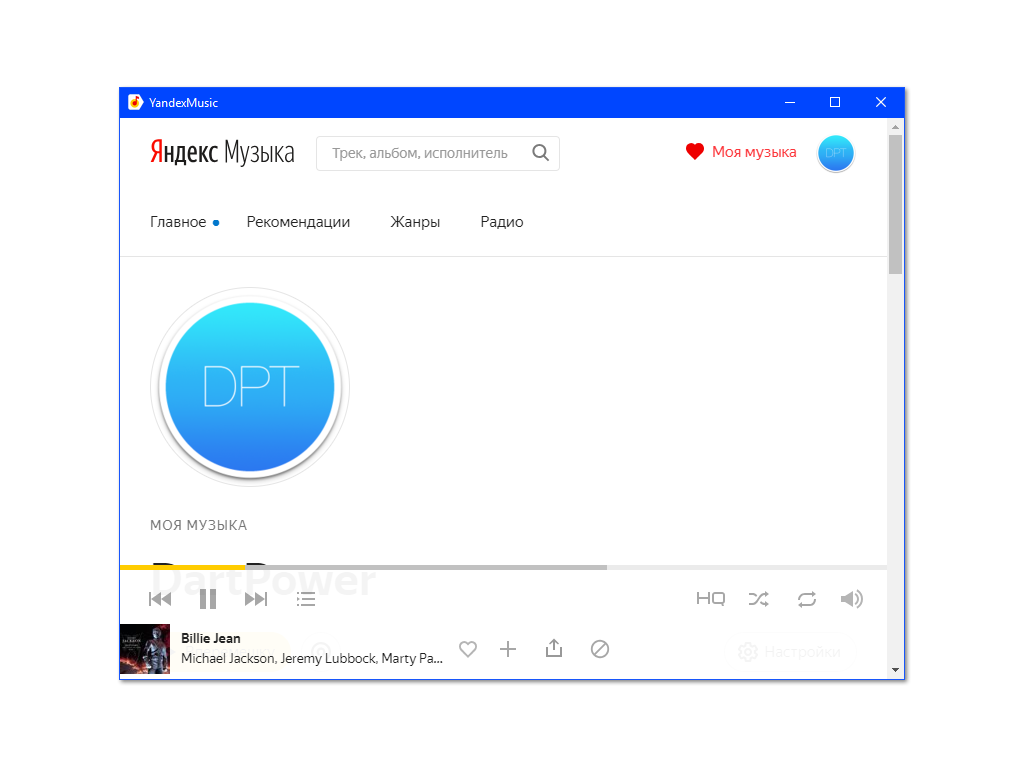Maximize the YandexMusic window

(x=835, y=103)
